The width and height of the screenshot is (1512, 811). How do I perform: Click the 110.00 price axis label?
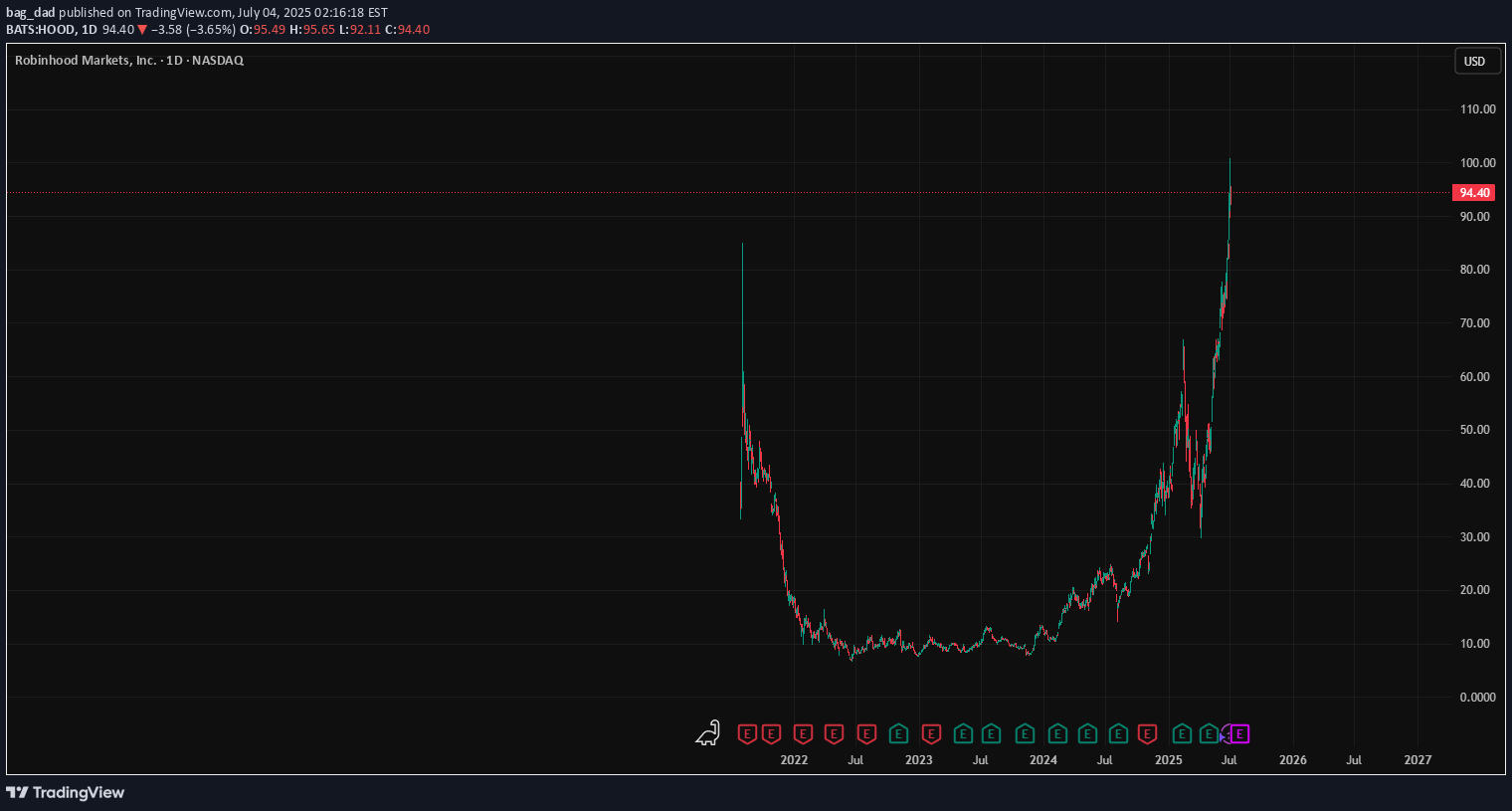tap(1477, 109)
